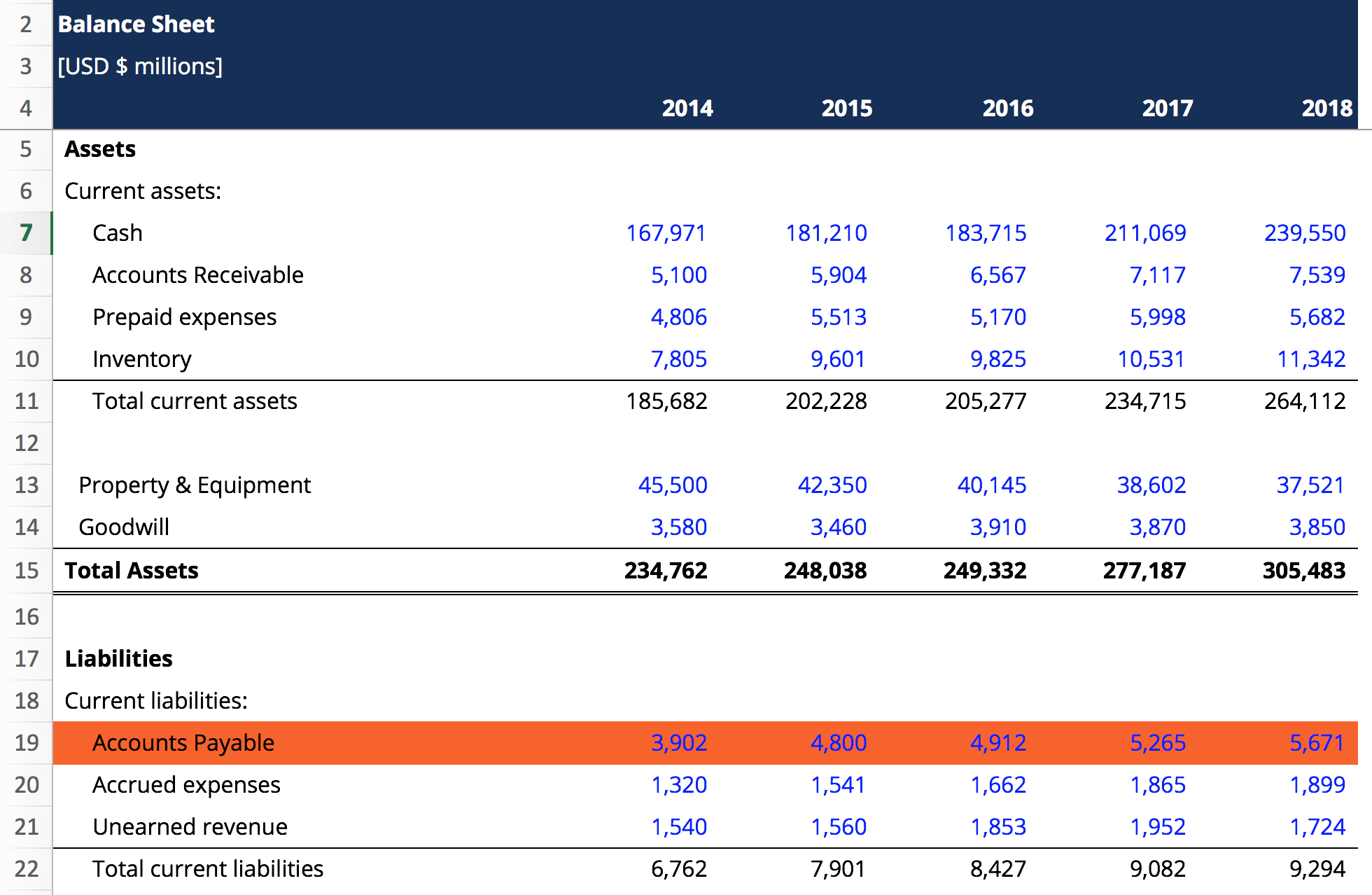
Task: Click 2015 Total current assets value 202,228
Action: (825, 401)
